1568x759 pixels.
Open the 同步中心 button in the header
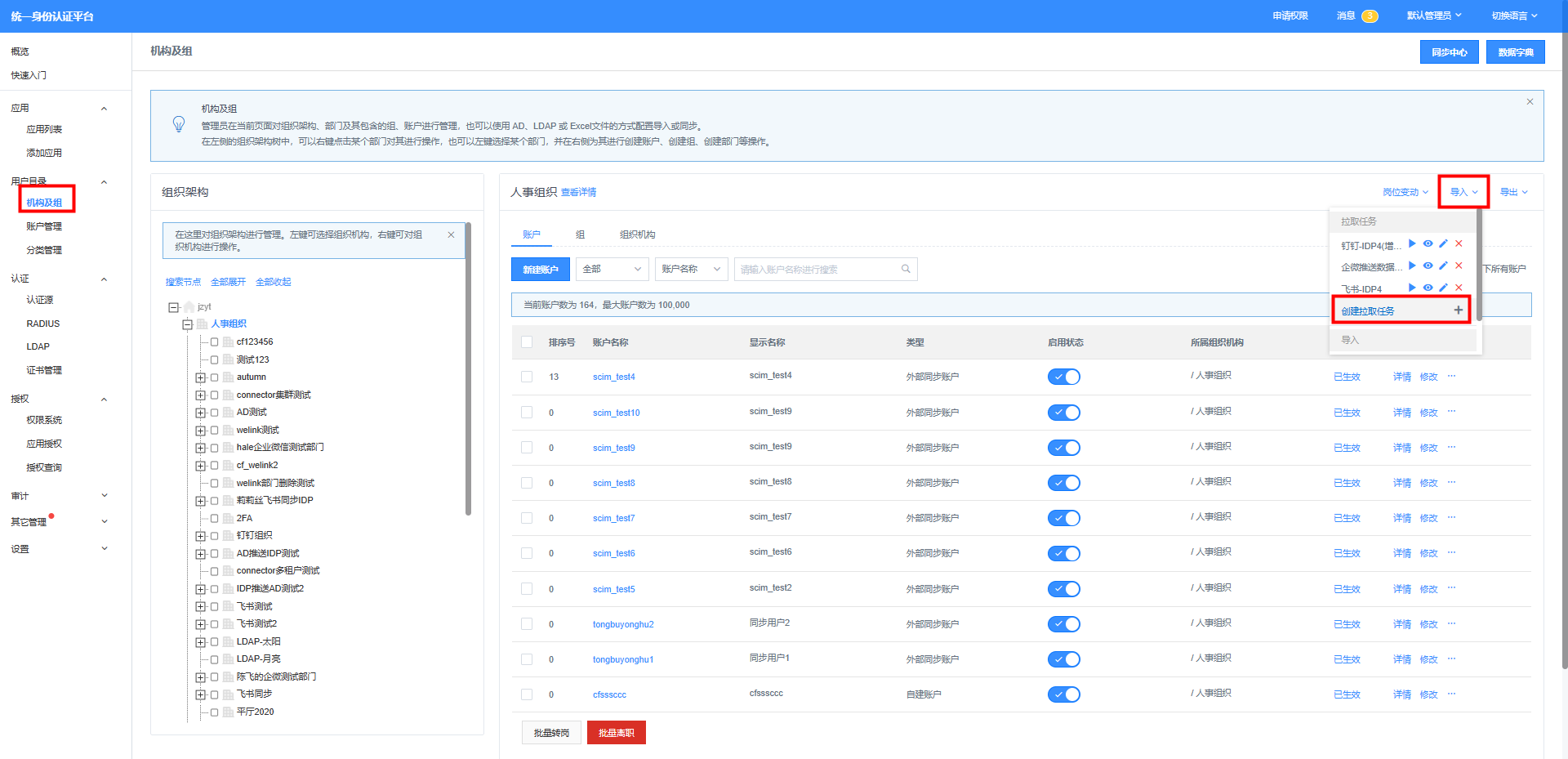[1449, 52]
